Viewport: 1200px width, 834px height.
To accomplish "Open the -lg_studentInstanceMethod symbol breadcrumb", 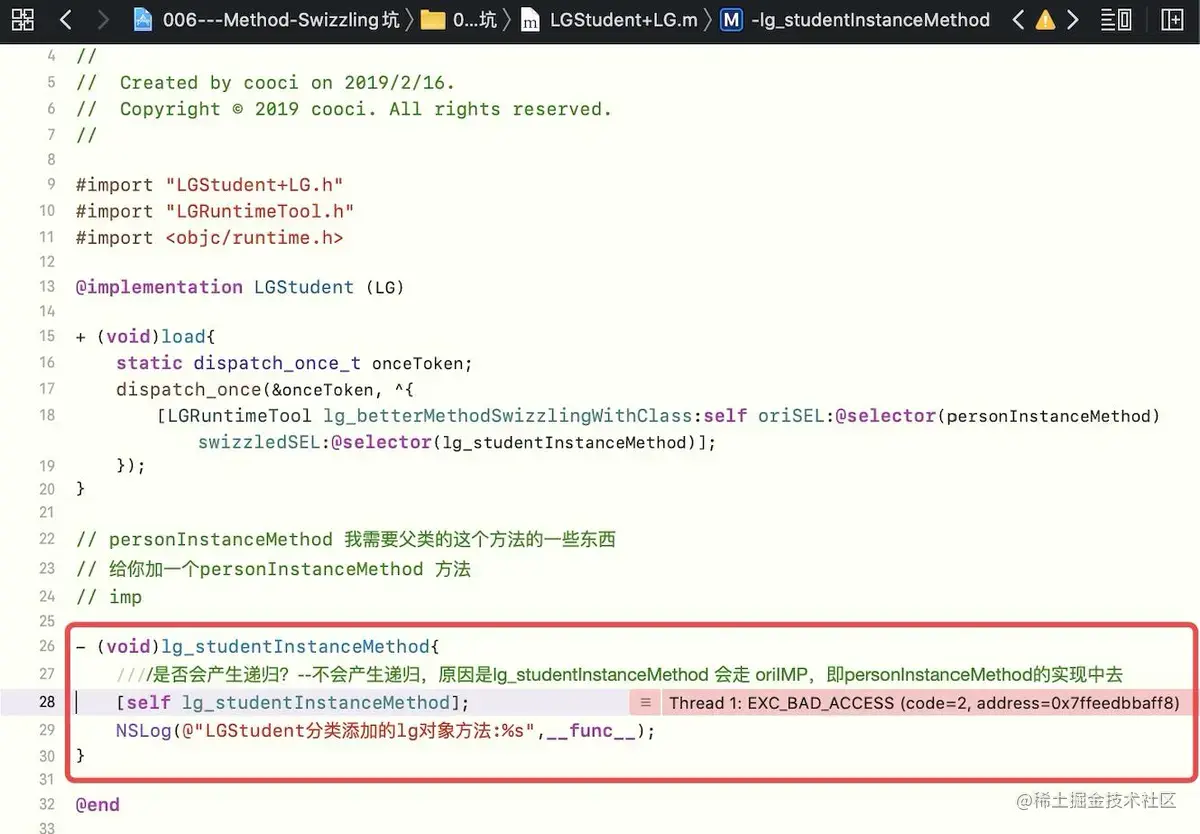I will point(856,19).
